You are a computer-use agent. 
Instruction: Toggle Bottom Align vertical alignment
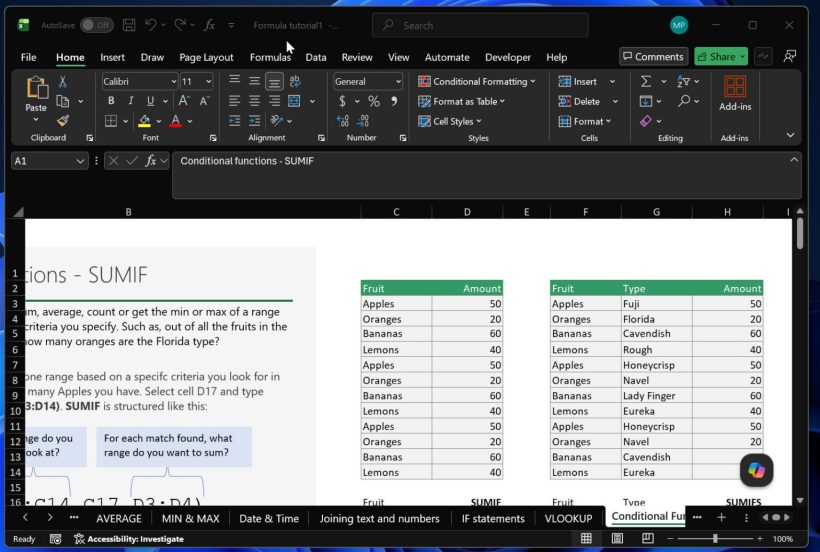tap(274, 81)
